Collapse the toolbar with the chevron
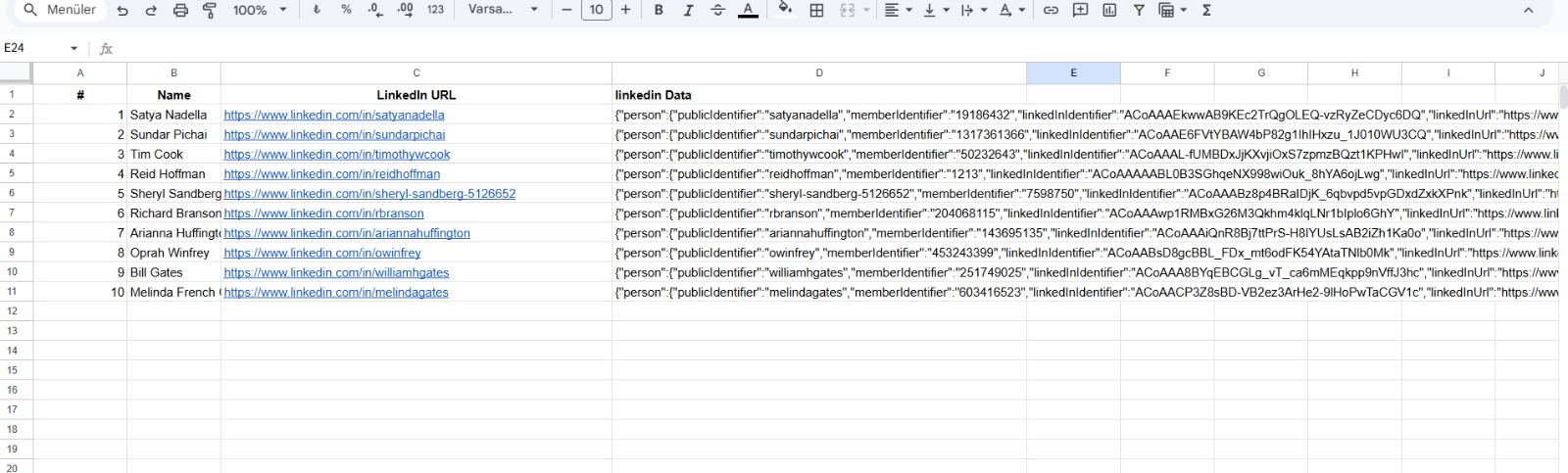The image size is (1568, 473). point(1528,10)
